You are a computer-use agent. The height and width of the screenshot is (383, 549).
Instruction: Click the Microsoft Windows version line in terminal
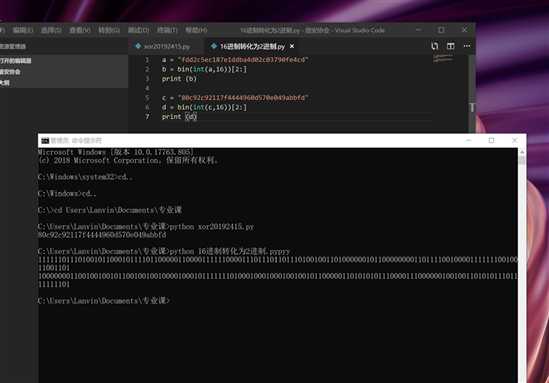[x=116, y=152]
